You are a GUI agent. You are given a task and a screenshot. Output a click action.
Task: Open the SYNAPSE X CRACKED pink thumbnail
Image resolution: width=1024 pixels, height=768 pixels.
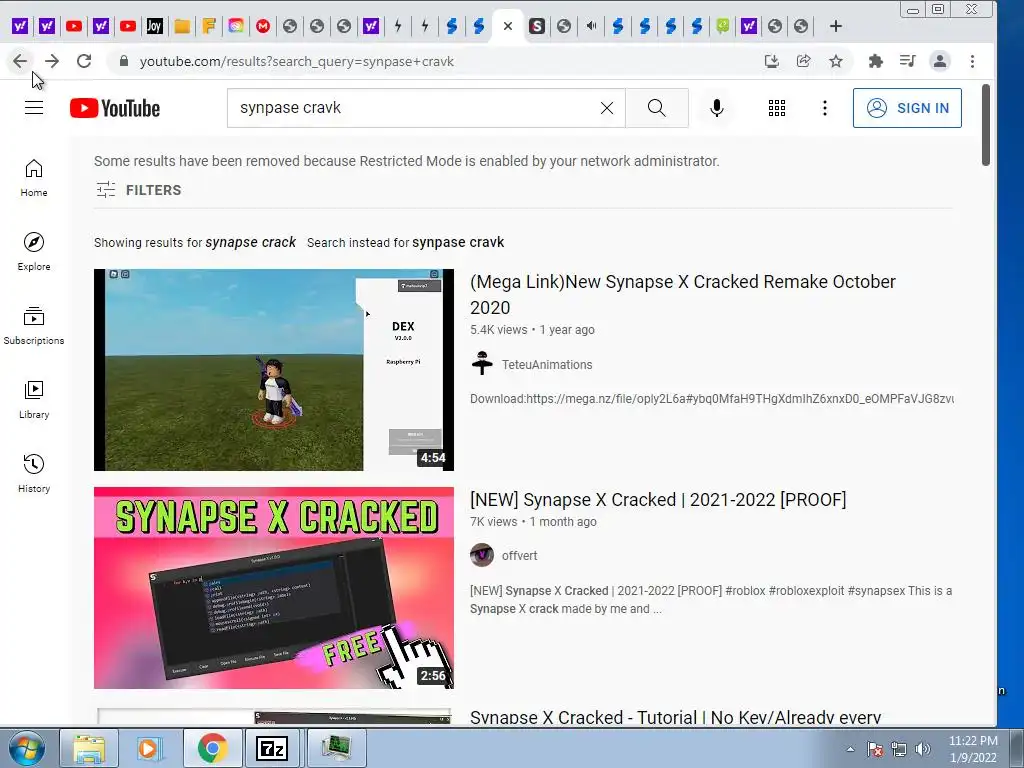pyautogui.click(x=274, y=588)
